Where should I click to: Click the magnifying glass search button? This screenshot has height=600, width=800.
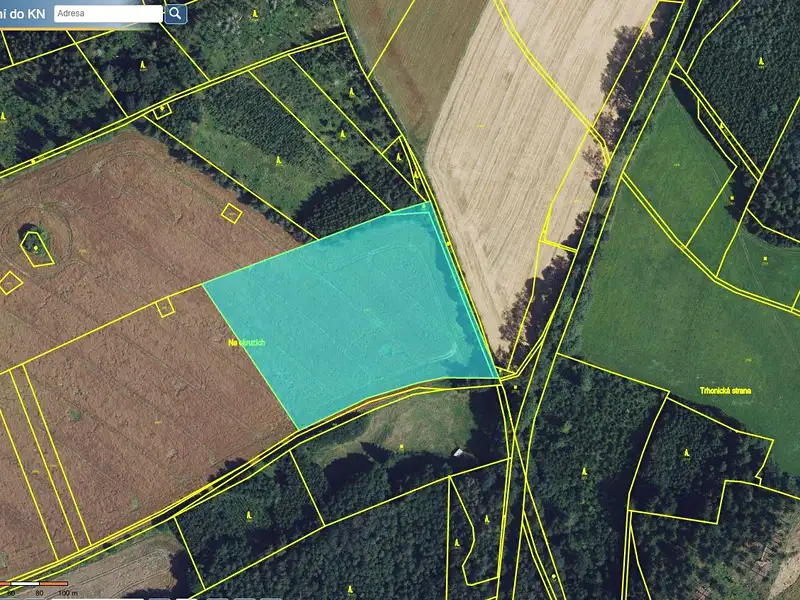(x=176, y=14)
